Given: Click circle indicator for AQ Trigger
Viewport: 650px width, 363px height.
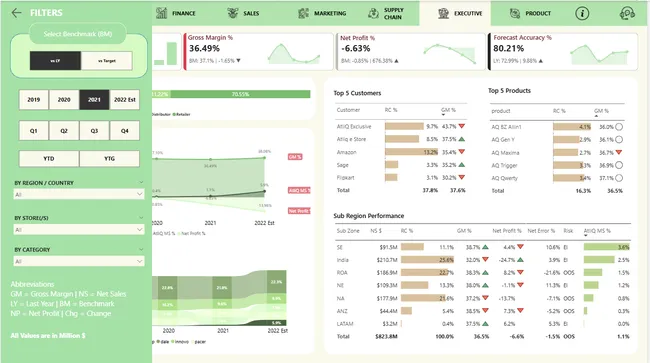Looking at the screenshot, I should point(619,165).
